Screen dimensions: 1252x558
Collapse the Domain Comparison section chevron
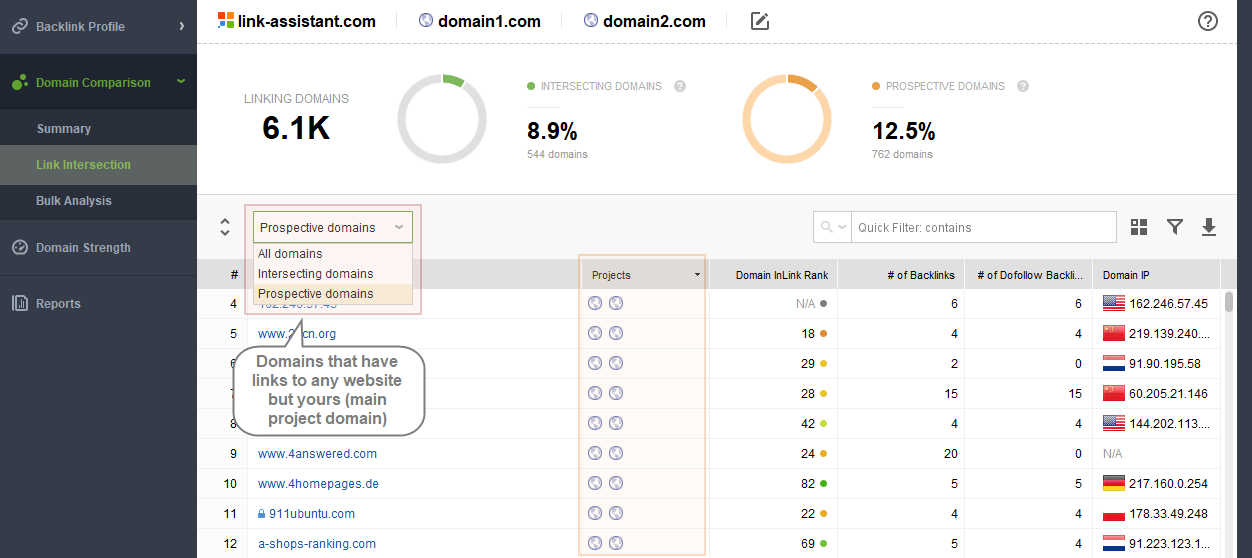[180, 82]
